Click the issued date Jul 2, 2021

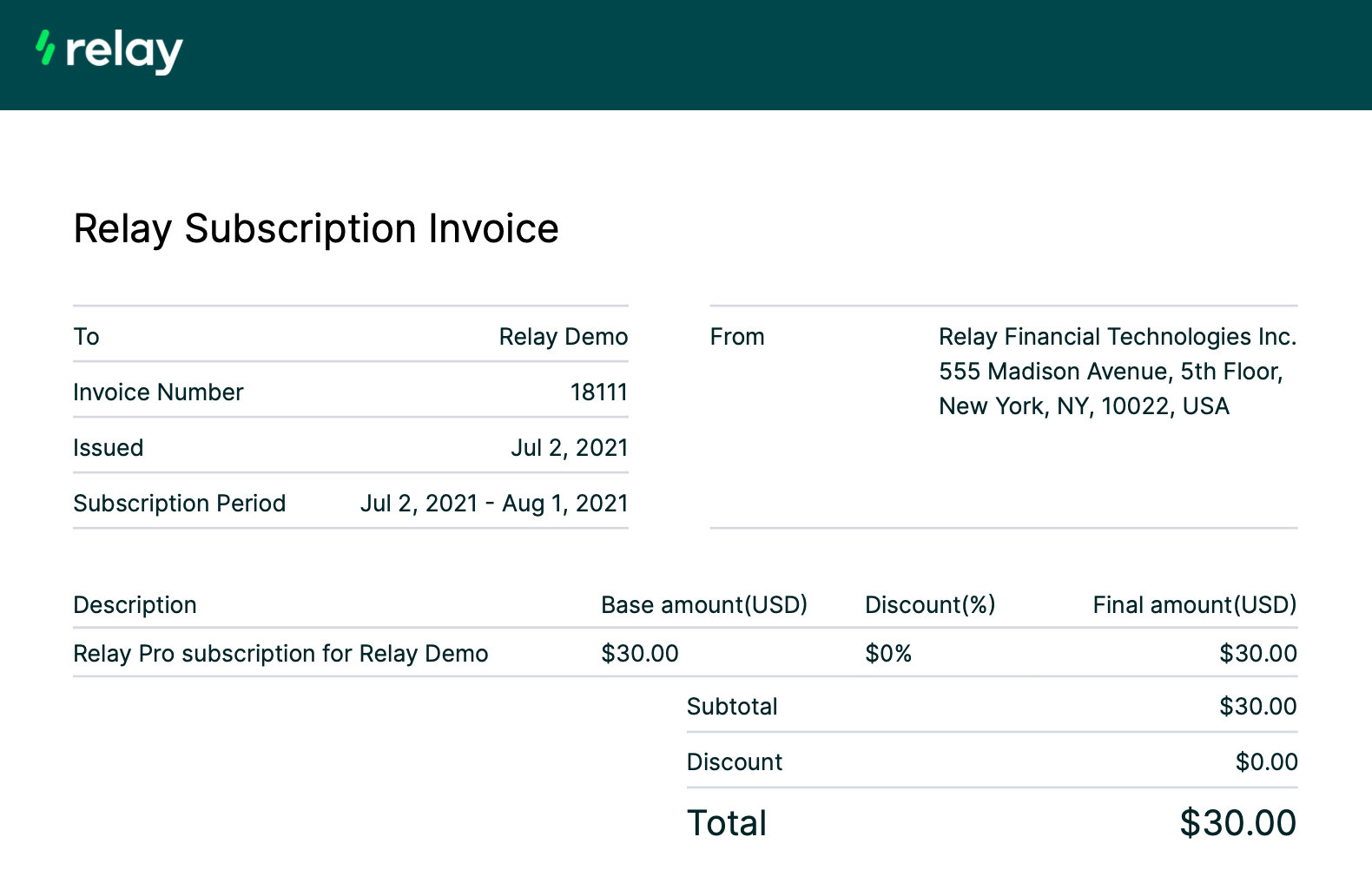click(x=569, y=448)
